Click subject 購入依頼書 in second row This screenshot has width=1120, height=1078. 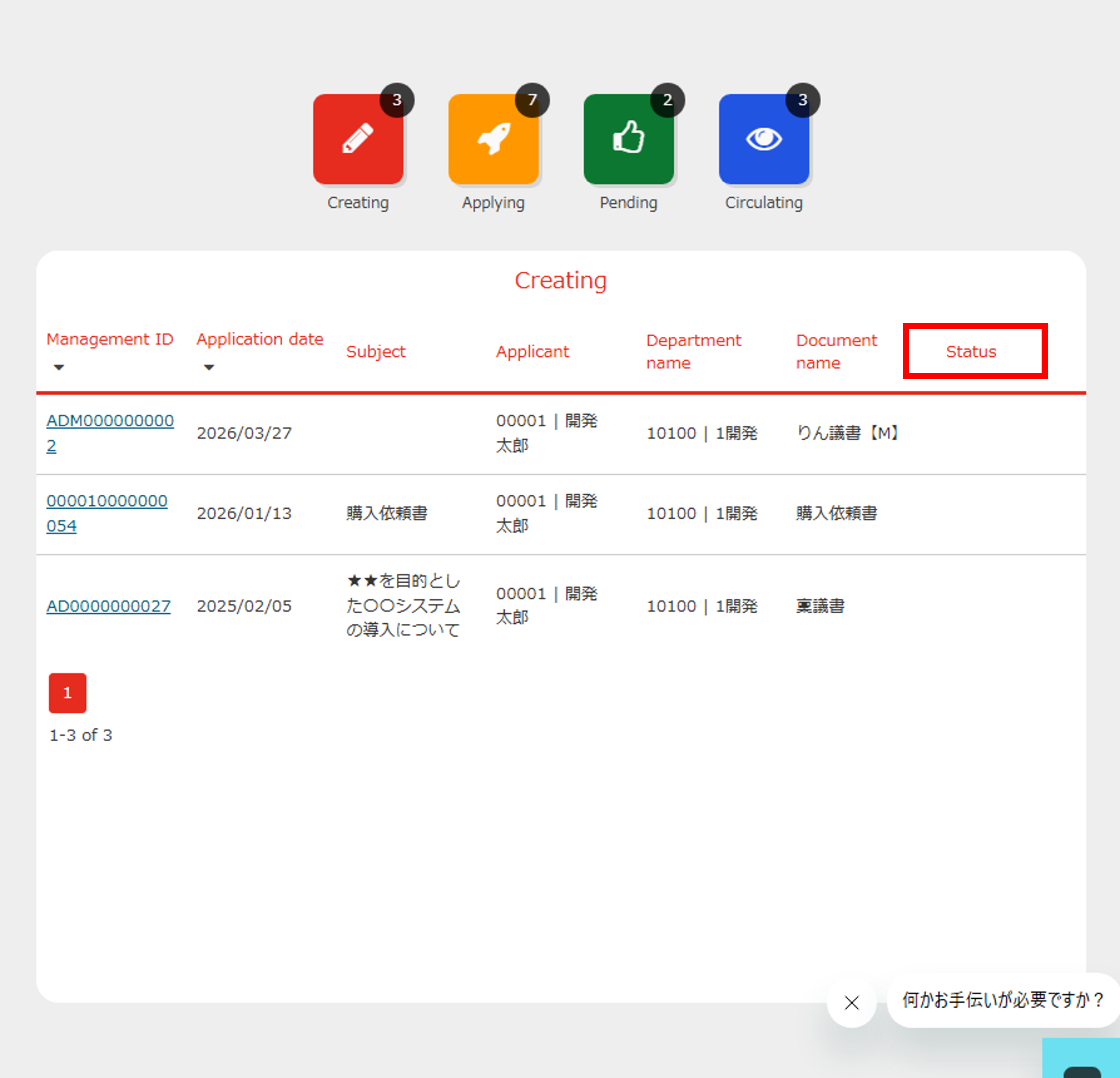click(387, 513)
